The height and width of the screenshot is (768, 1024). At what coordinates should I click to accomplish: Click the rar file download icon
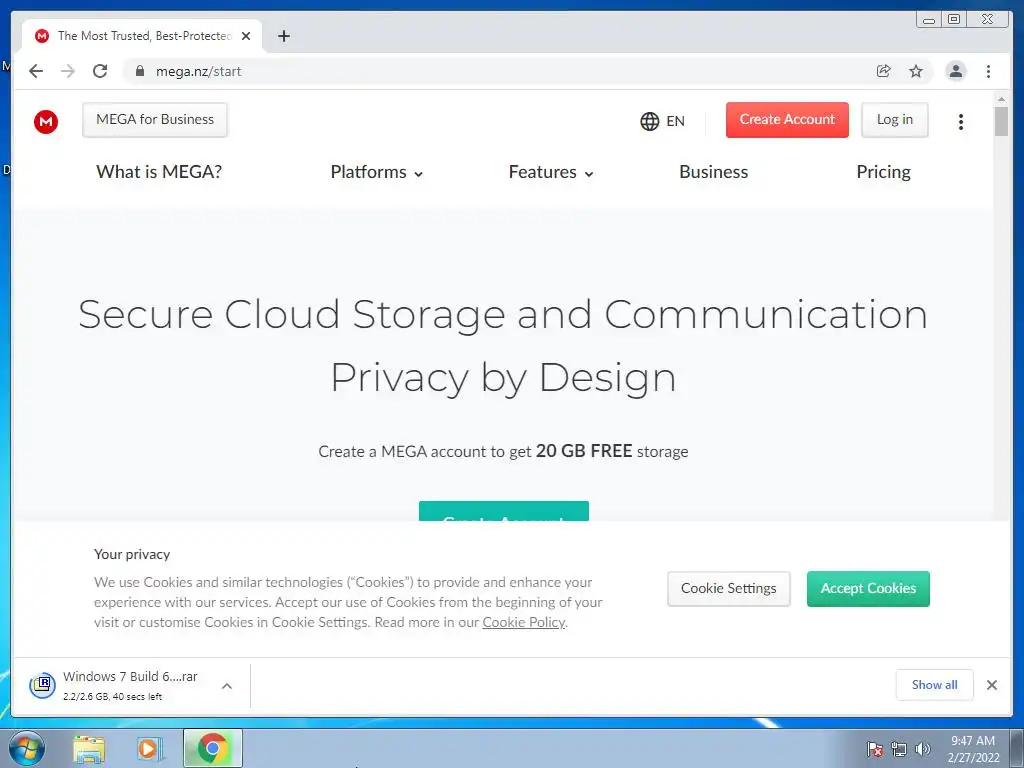tap(42, 685)
